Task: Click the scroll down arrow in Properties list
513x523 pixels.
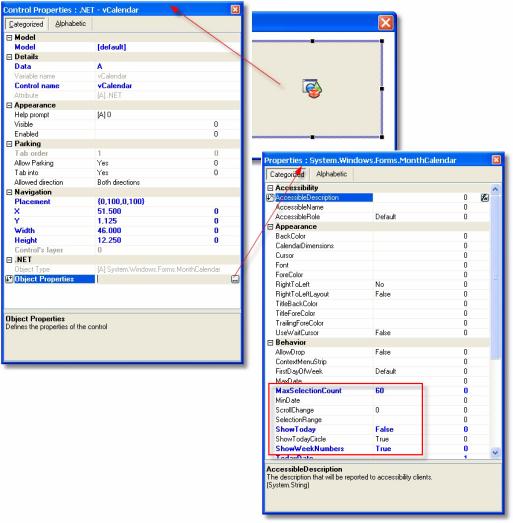Action: (x=495, y=452)
